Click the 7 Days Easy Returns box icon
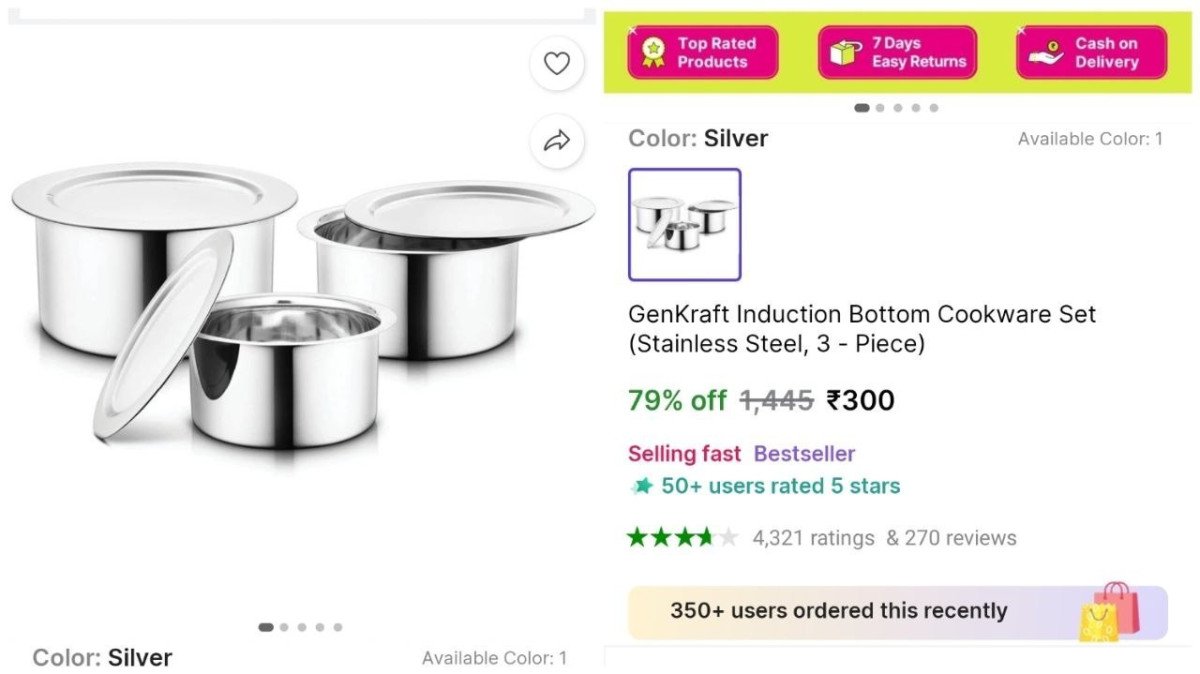 843,52
